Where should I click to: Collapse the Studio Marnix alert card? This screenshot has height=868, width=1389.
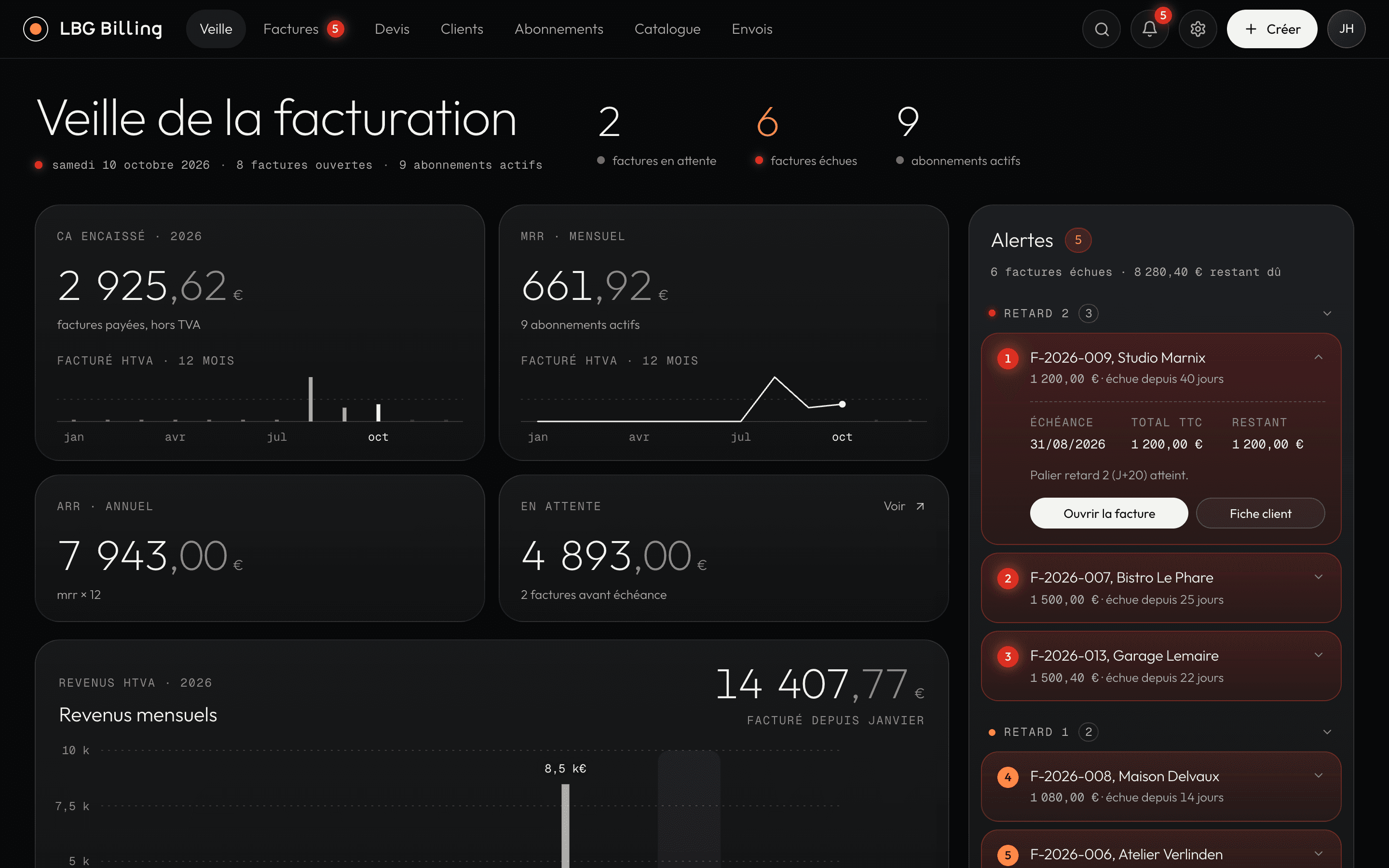pos(1319,357)
